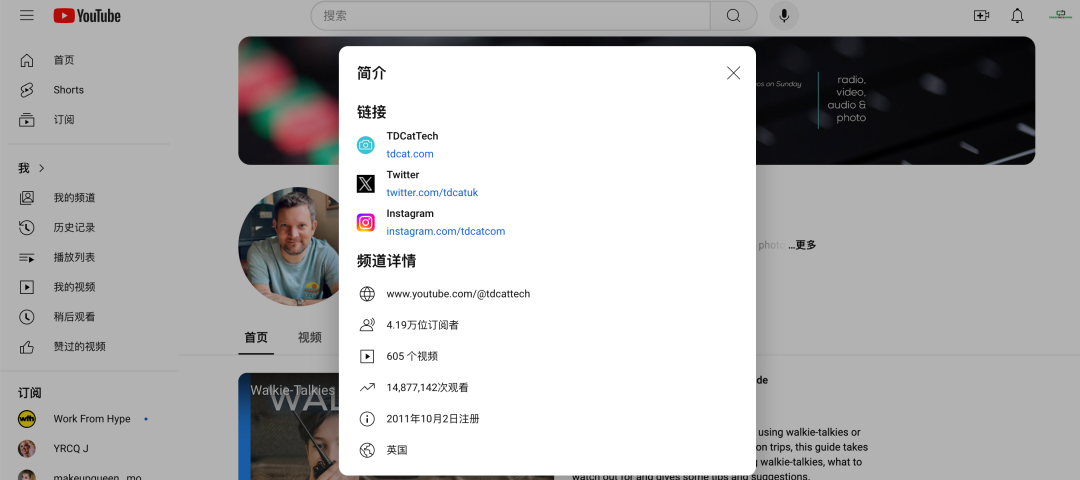Expand the 我 section chevron
The width and height of the screenshot is (1080, 480).
[41, 168]
